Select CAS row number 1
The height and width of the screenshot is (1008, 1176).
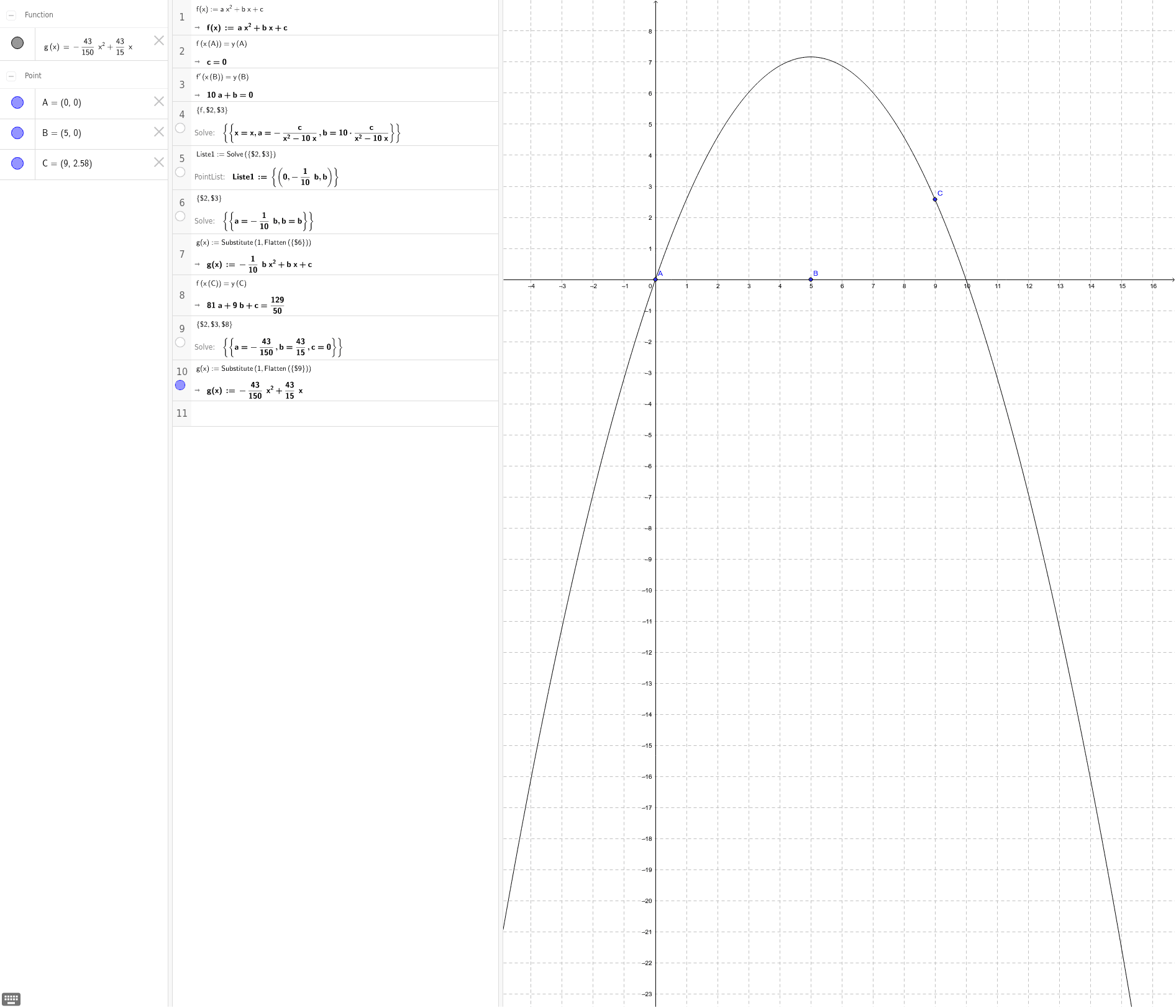[182, 17]
